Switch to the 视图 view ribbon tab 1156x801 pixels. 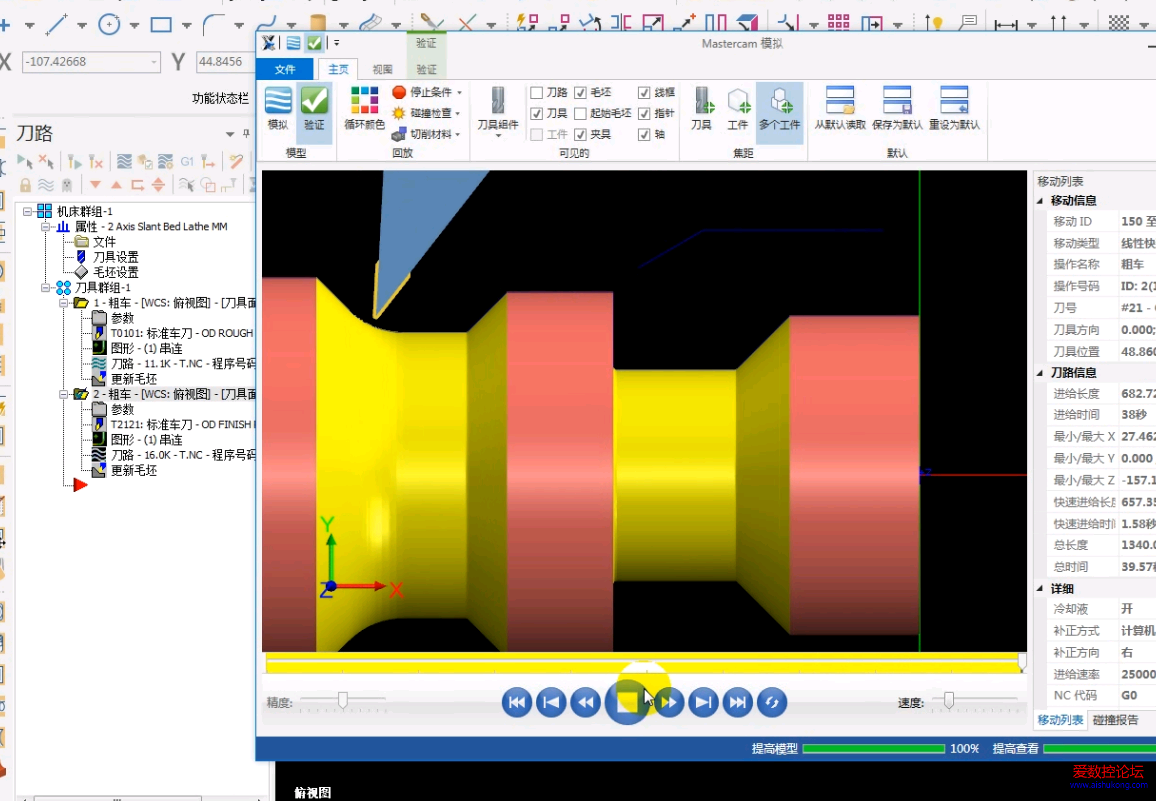(x=382, y=69)
